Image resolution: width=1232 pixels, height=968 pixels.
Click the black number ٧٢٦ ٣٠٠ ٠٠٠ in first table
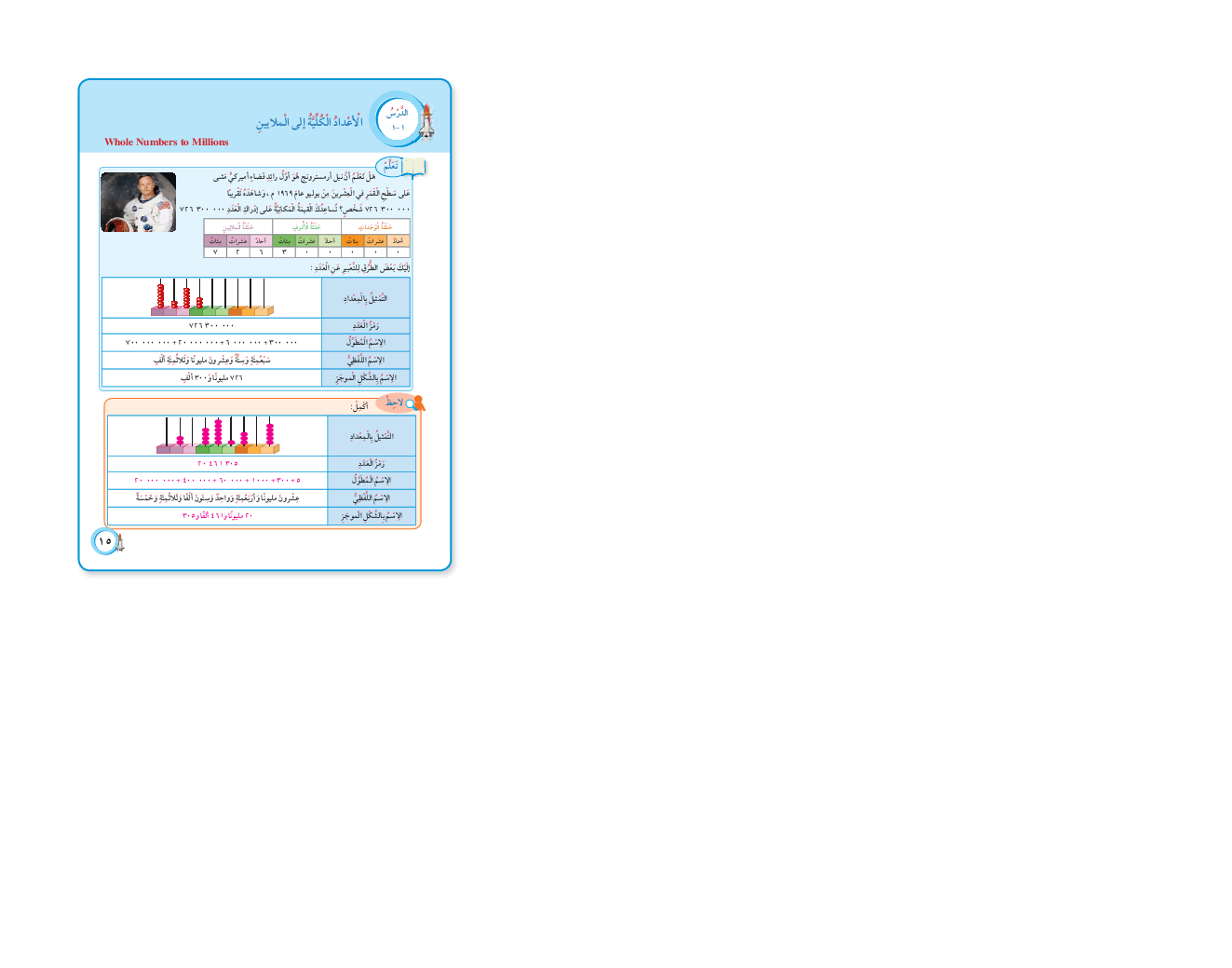(x=211, y=326)
